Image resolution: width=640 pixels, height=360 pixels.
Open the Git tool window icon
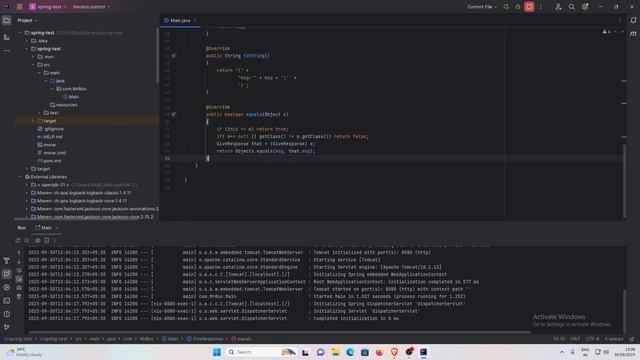point(7,327)
